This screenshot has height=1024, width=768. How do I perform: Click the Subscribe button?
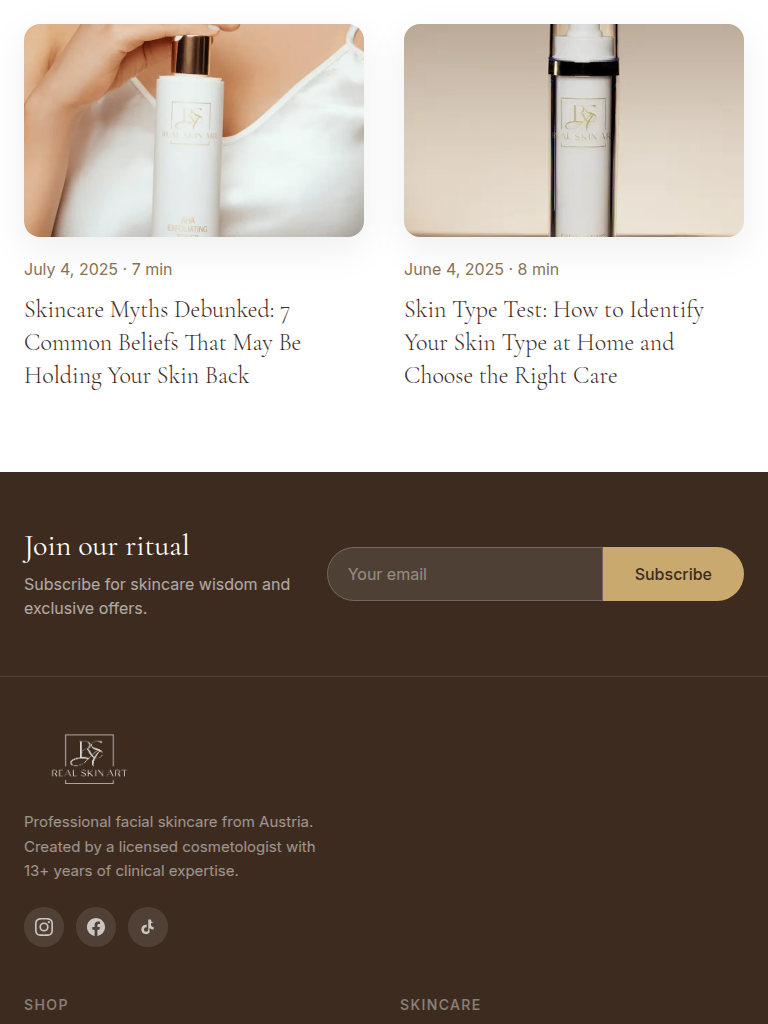[x=673, y=574]
